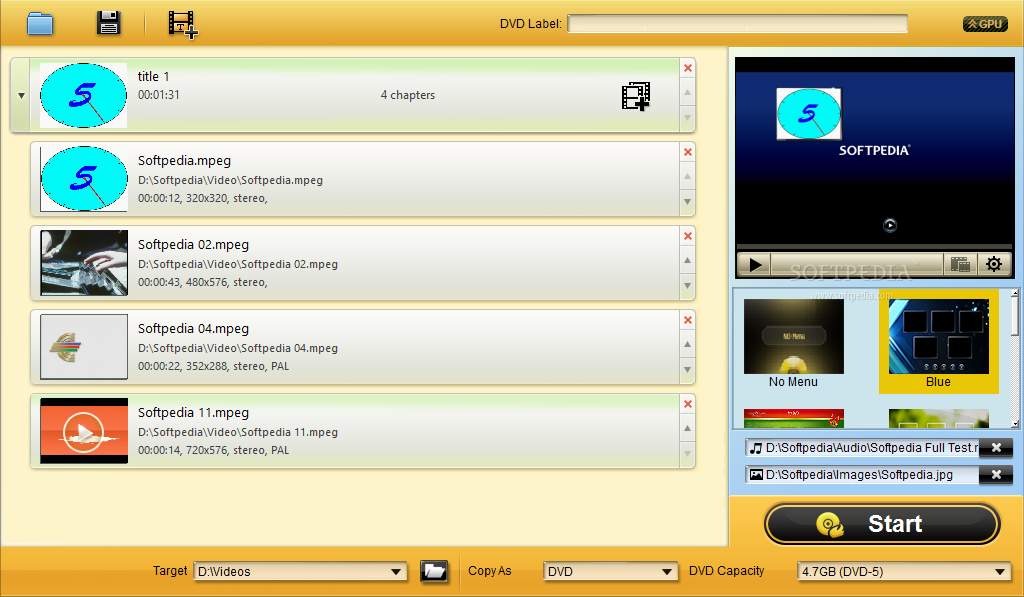Select the Softpedia 11.mpeg thumbnail
1024x597 pixels.
[84, 431]
